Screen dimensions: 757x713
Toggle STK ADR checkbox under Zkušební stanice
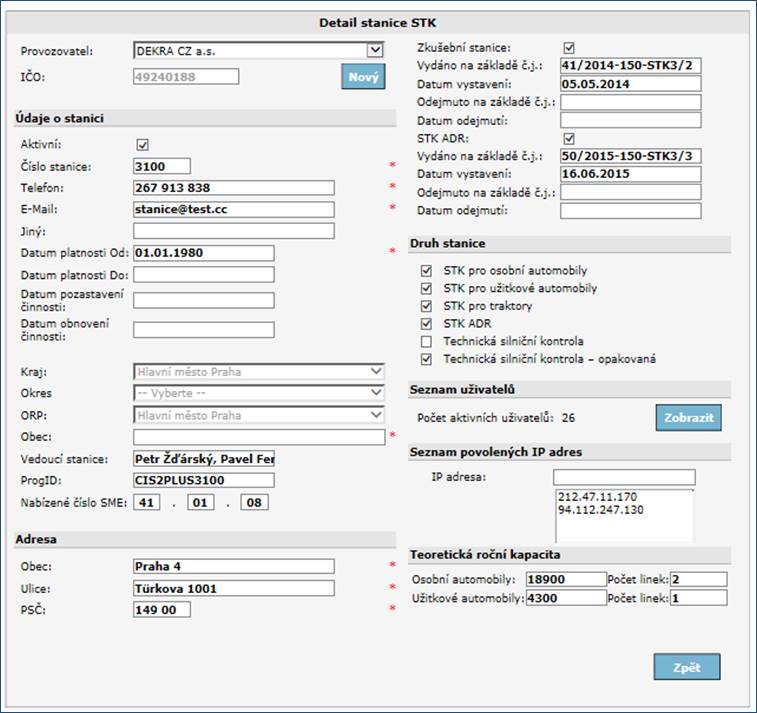click(x=569, y=139)
